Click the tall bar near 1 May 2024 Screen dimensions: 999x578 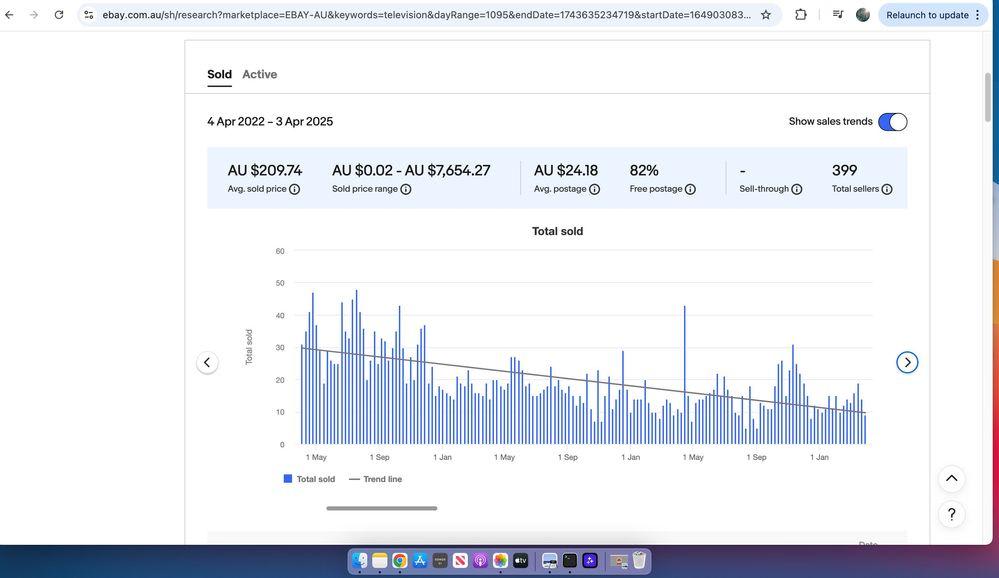685,375
